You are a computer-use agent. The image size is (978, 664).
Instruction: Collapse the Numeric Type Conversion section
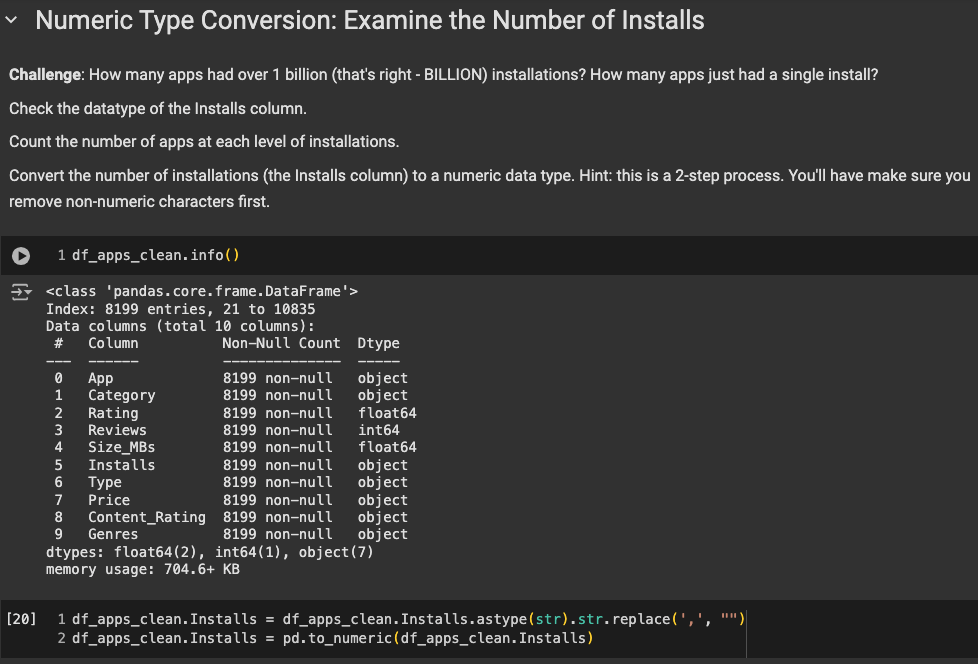click(11, 20)
